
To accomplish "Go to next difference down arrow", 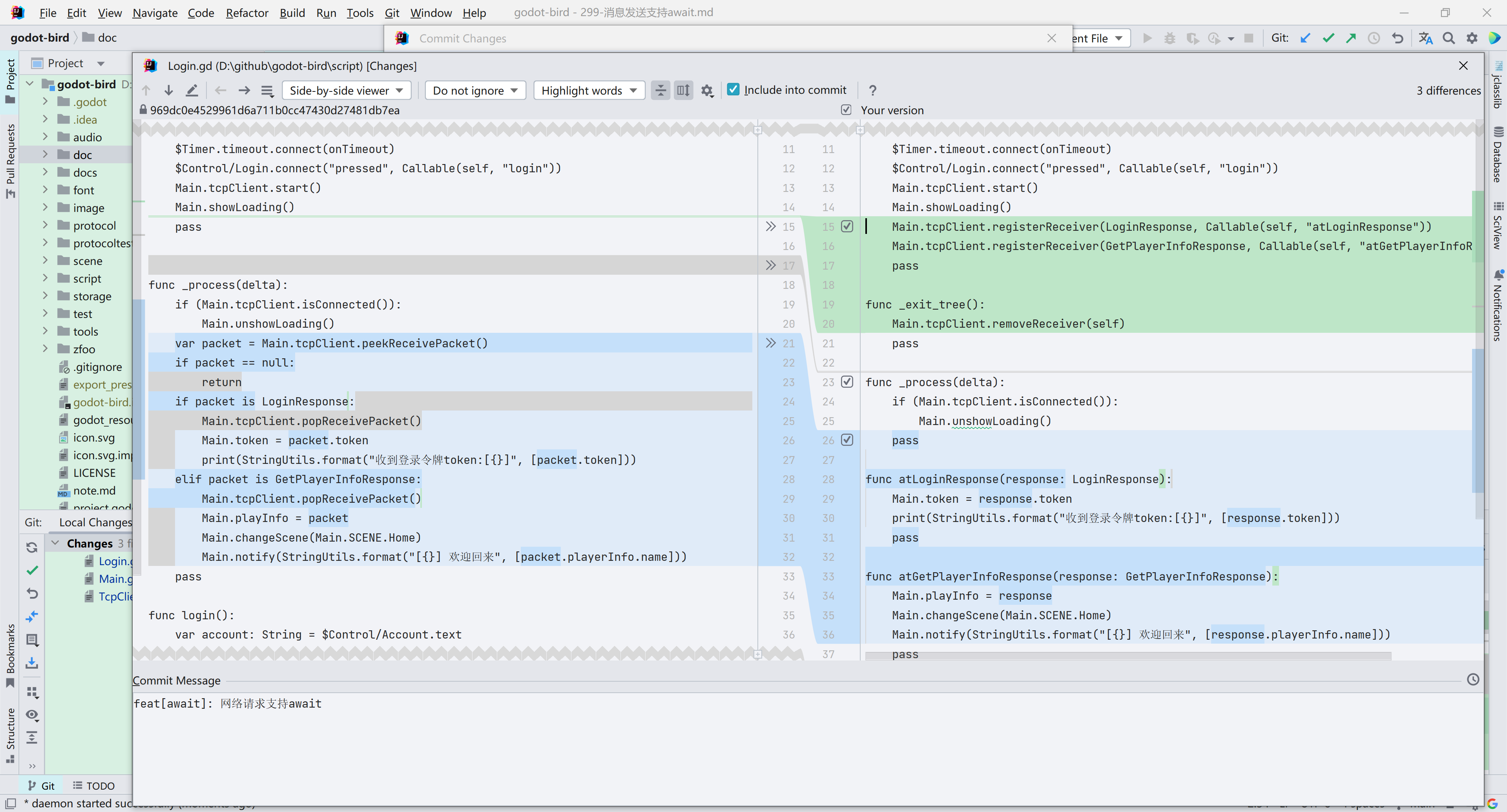I will point(168,90).
